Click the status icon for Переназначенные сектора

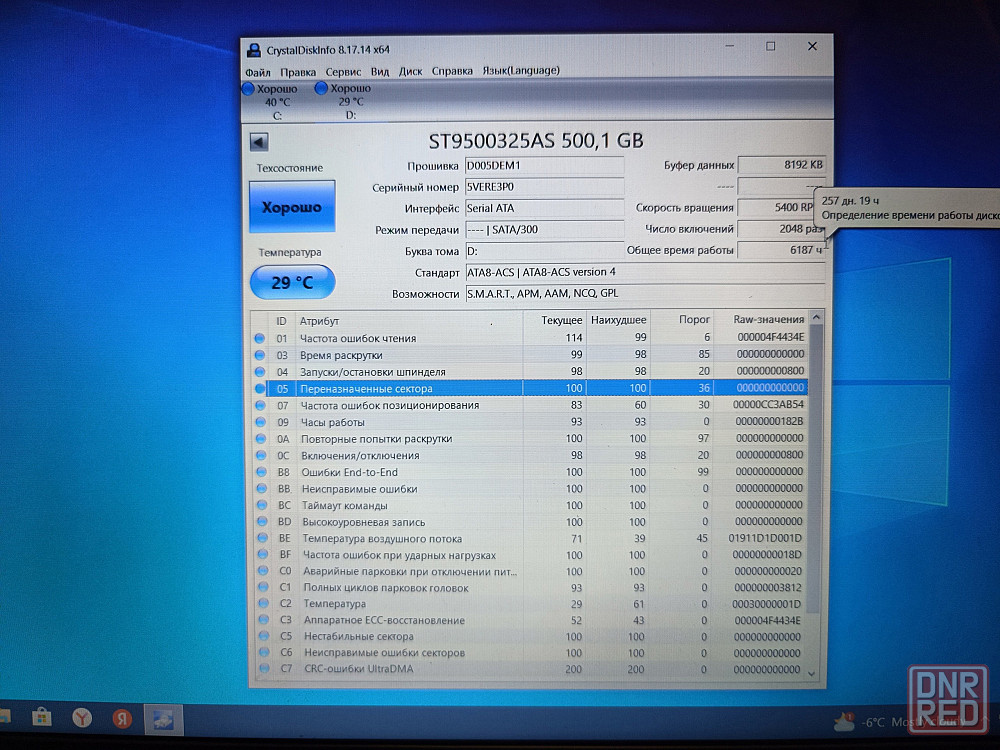[260, 388]
